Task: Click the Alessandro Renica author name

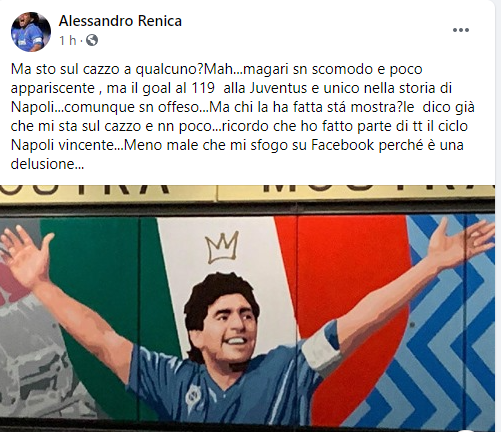Action: tap(120, 21)
